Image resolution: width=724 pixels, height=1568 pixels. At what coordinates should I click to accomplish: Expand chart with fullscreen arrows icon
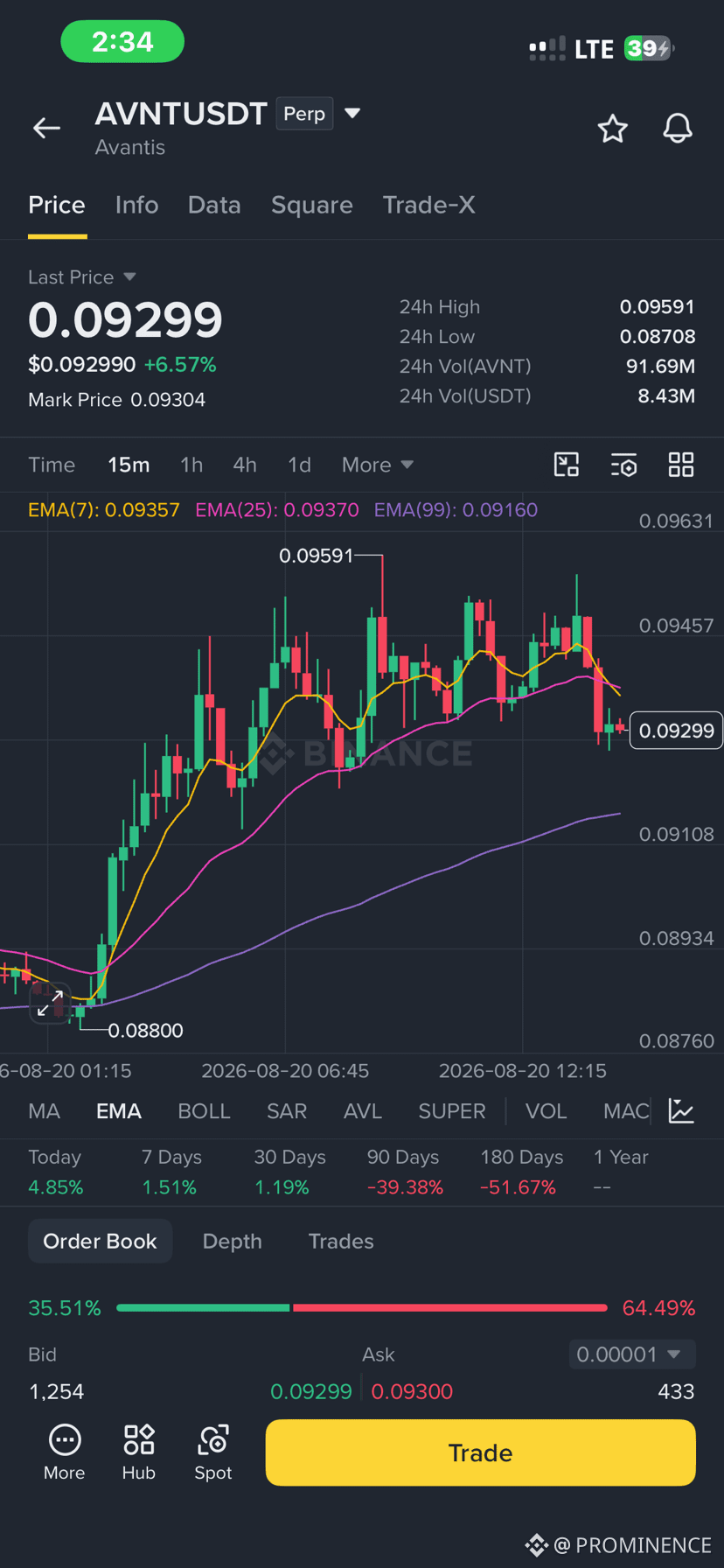[x=50, y=1004]
